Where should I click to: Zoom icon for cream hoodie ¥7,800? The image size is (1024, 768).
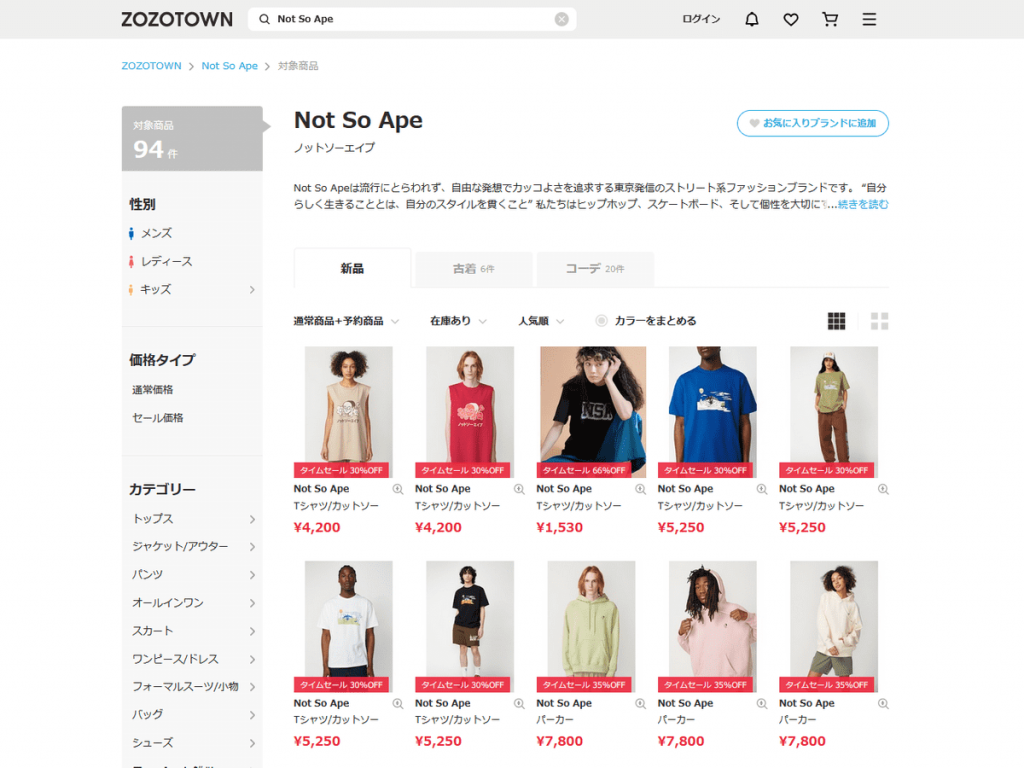click(x=884, y=703)
